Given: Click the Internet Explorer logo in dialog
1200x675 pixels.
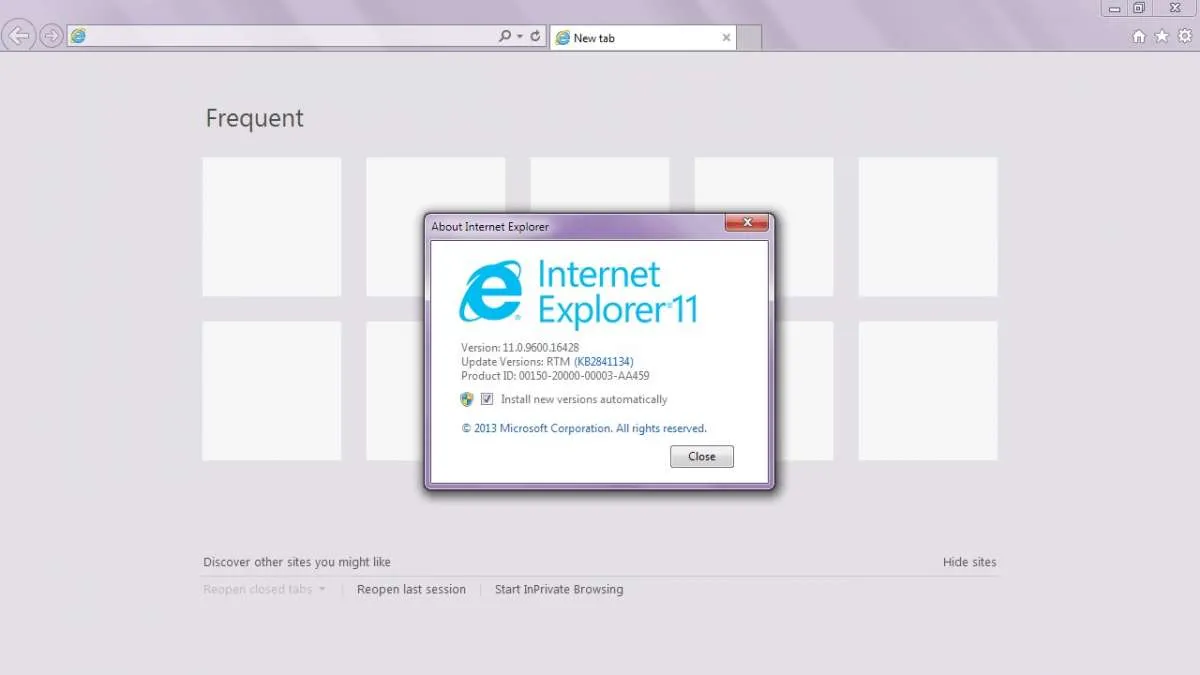Looking at the screenshot, I should pos(491,291).
